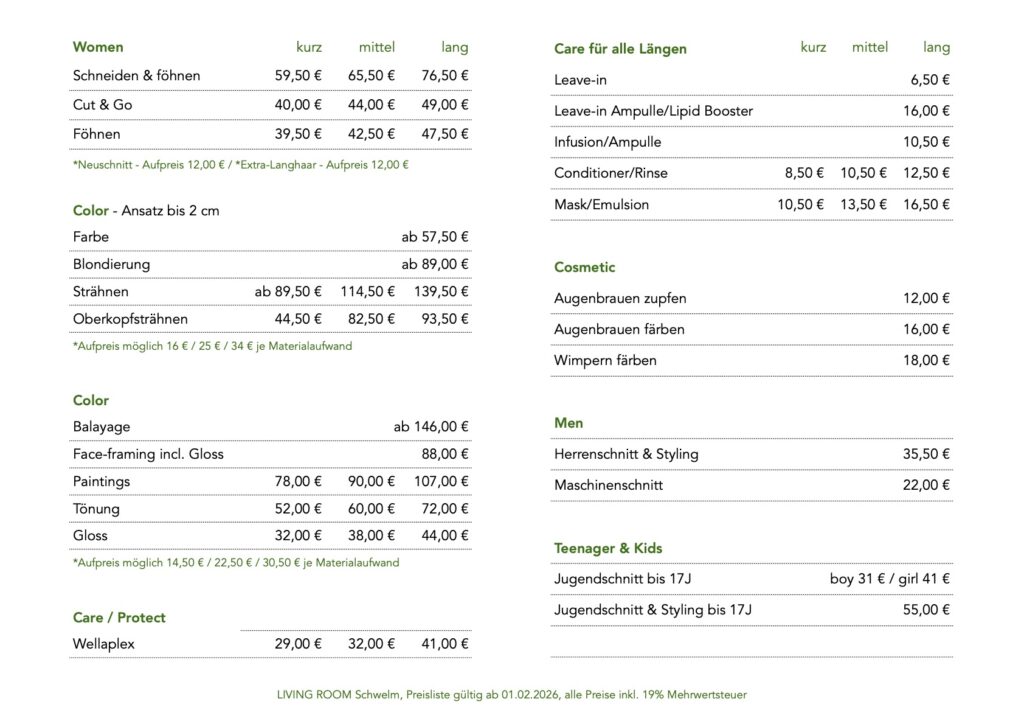Click the Women section heading

(98, 47)
